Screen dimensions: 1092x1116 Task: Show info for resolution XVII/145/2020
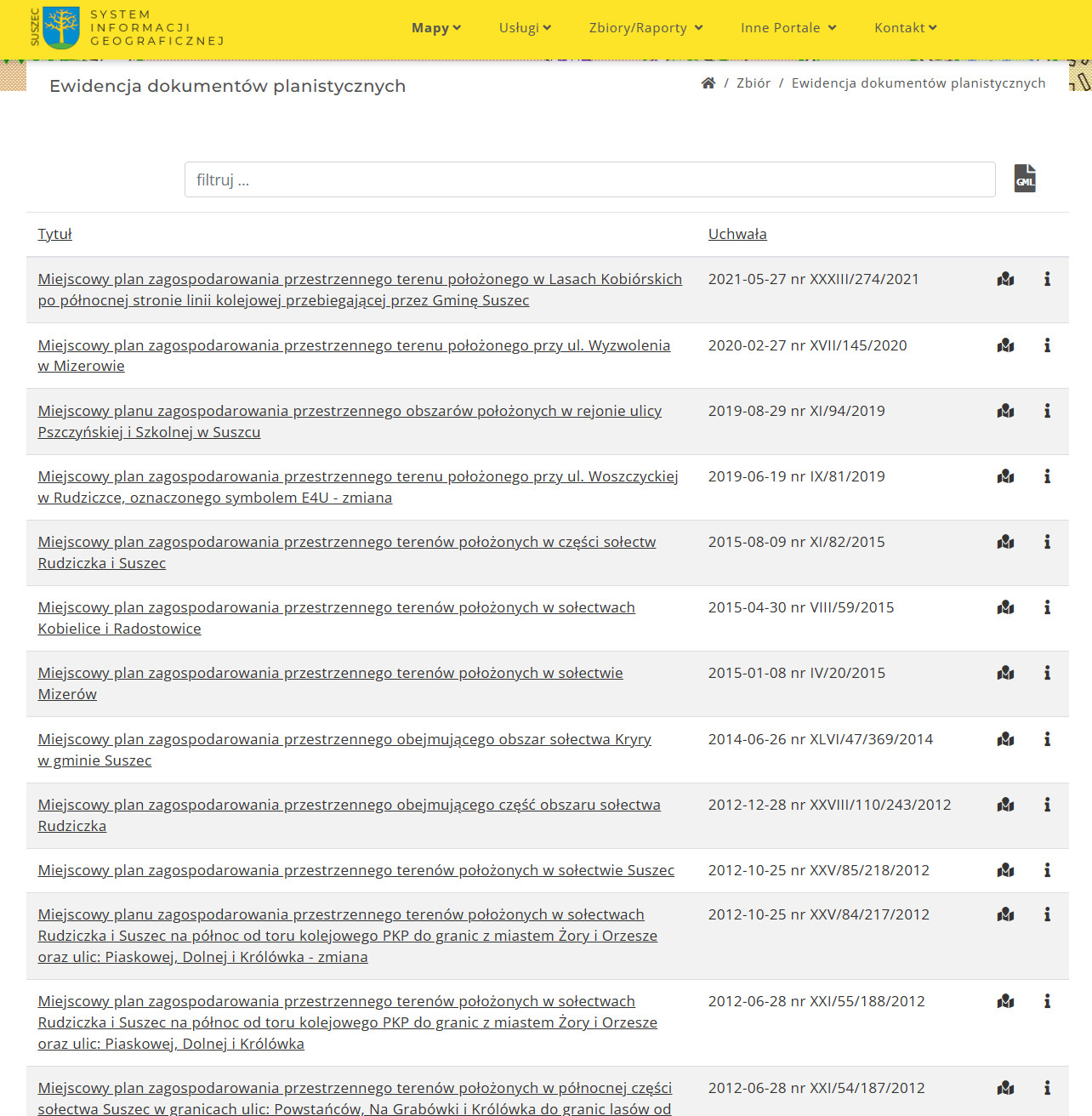[x=1047, y=345]
